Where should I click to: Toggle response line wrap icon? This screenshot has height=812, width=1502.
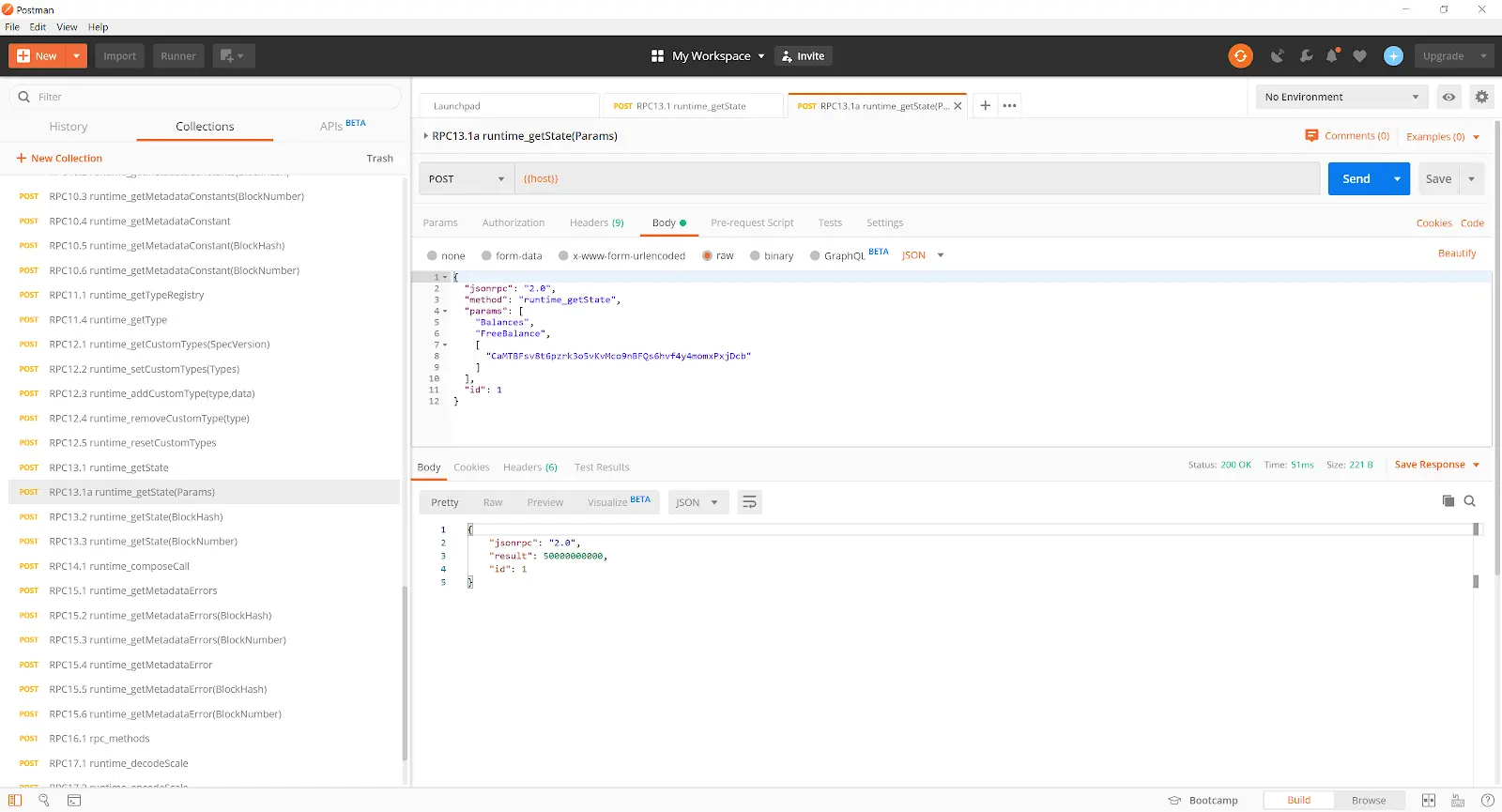[749, 502]
